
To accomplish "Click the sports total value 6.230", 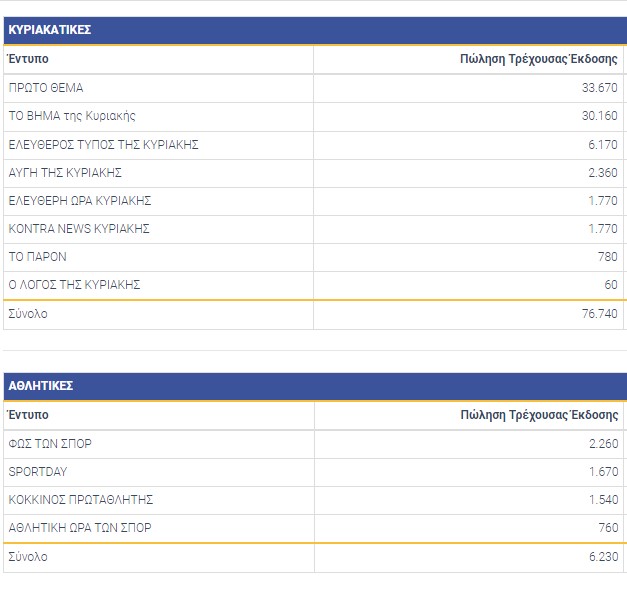I will [602, 557].
